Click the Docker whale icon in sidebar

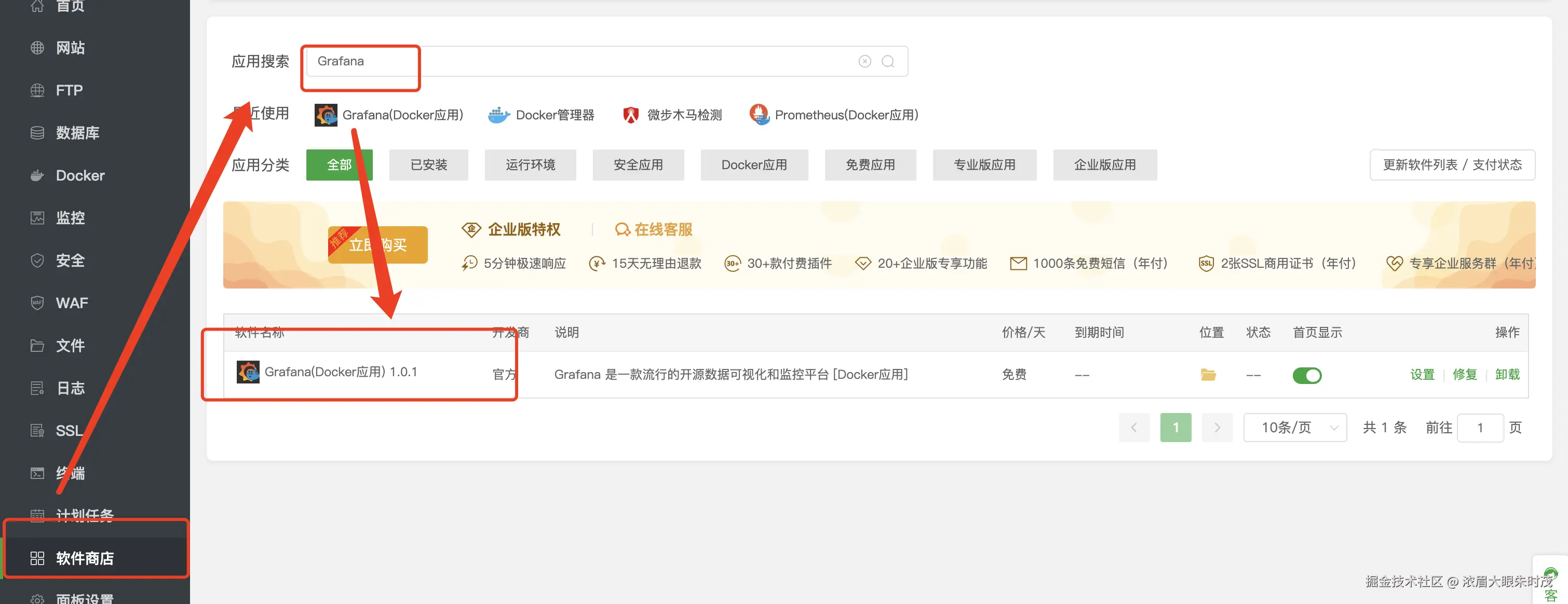pyautogui.click(x=37, y=176)
